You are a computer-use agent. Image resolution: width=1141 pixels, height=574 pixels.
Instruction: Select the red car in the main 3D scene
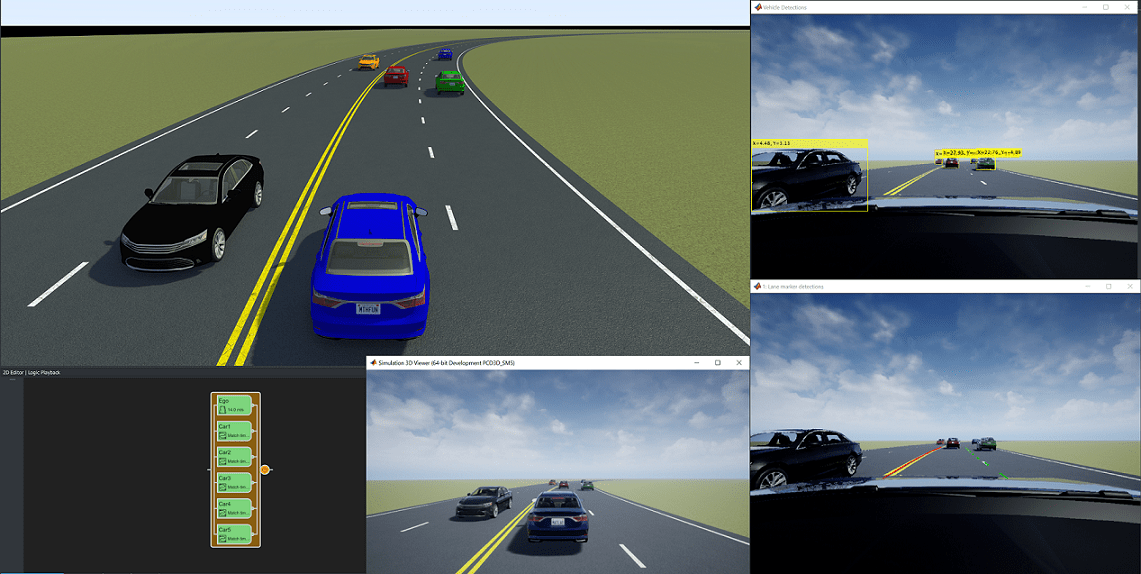[x=397, y=76]
